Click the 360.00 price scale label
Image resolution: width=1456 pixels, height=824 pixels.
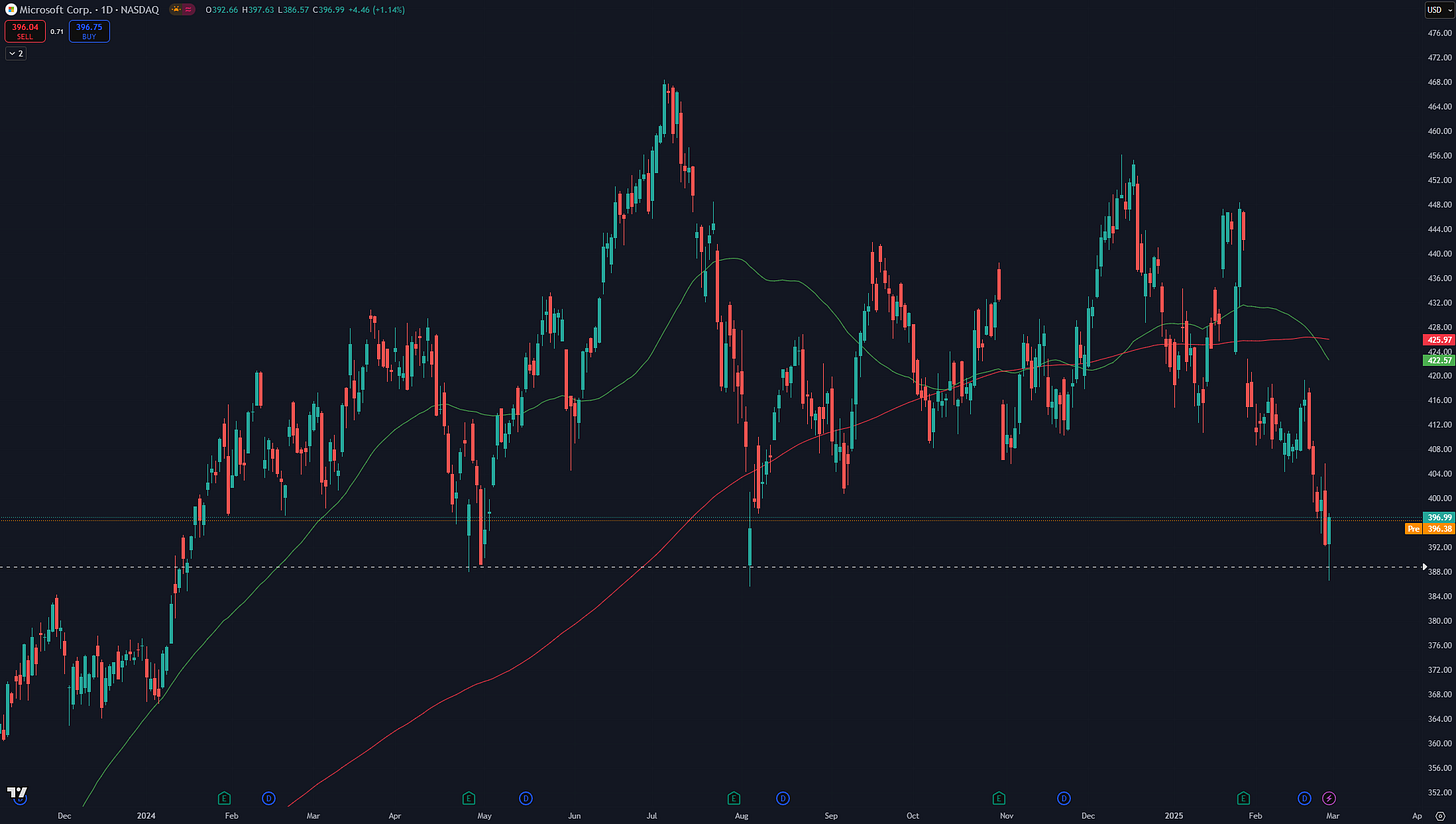(1440, 743)
